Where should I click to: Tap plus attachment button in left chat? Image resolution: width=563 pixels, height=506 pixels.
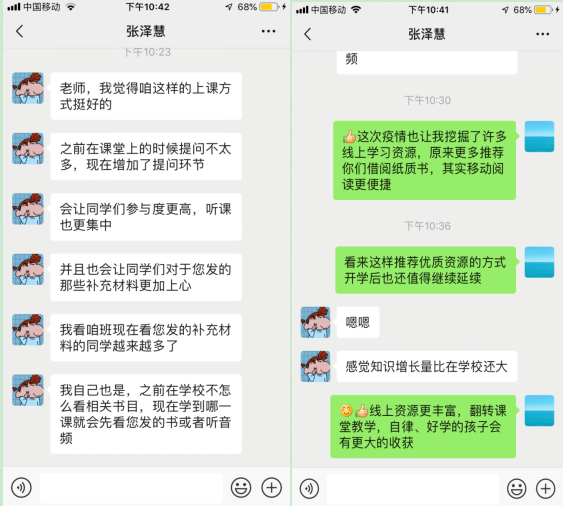pyautogui.click(x=271, y=488)
